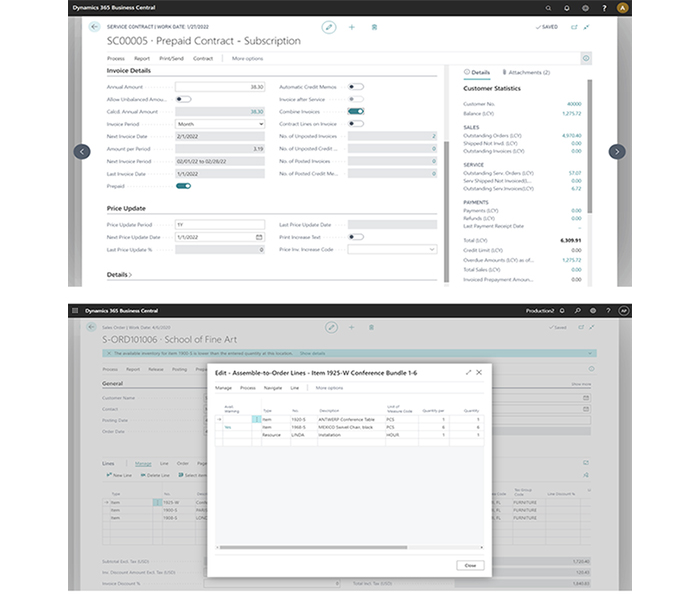Click vertical scrollbar of Customer Statistics FactBox
The width and height of the screenshot is (700, 605).
click(x=590, y=146)
